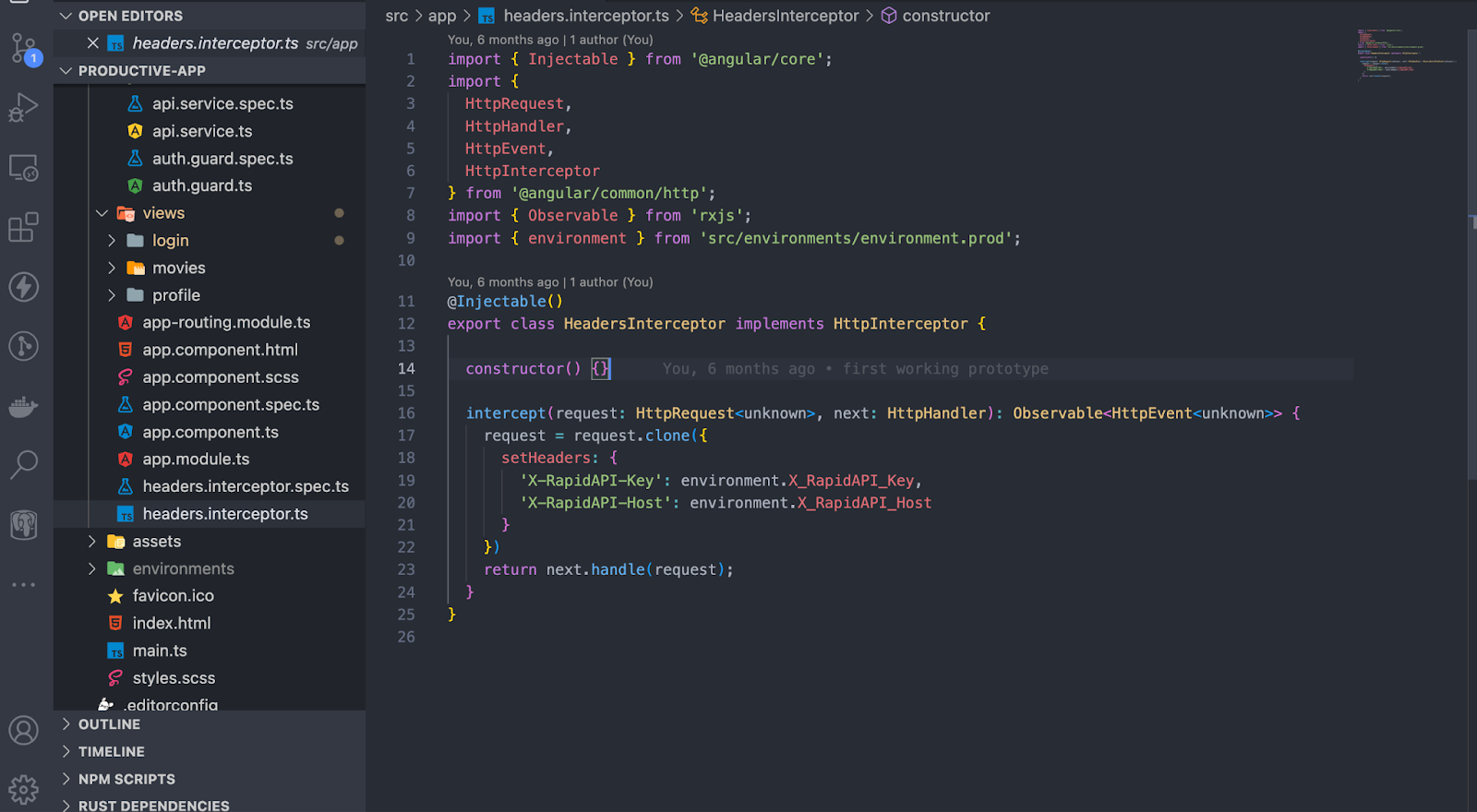Click the constructor breadcrumb cube icon
1477x812 pixels.
pos(889,16)
